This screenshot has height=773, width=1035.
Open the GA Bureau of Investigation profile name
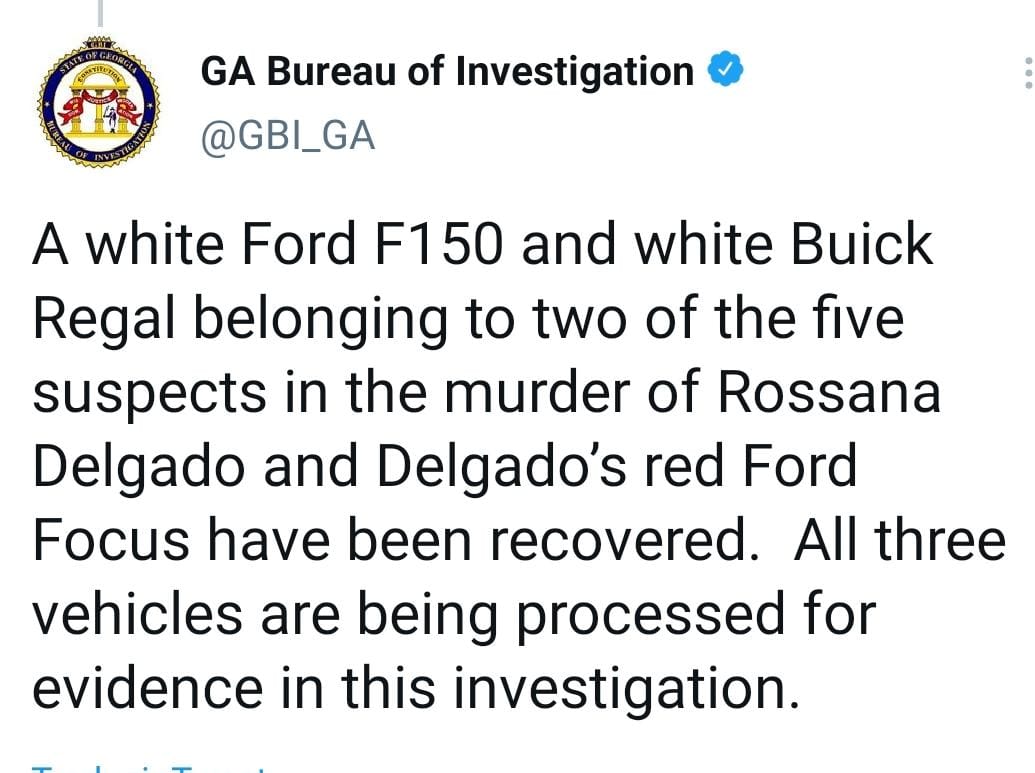pyautogui.click(x=447, y=71)
